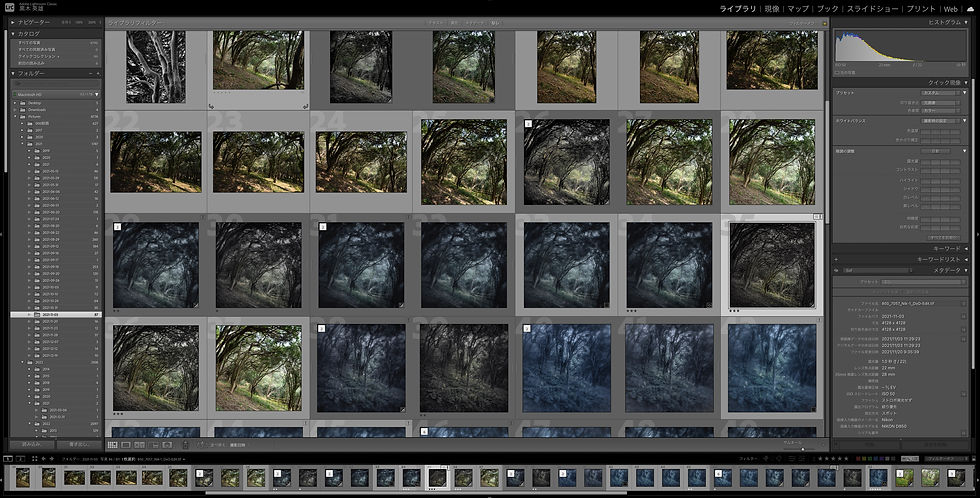Filter by the green color label
The image size is (980, 498).
pos(870,458)
